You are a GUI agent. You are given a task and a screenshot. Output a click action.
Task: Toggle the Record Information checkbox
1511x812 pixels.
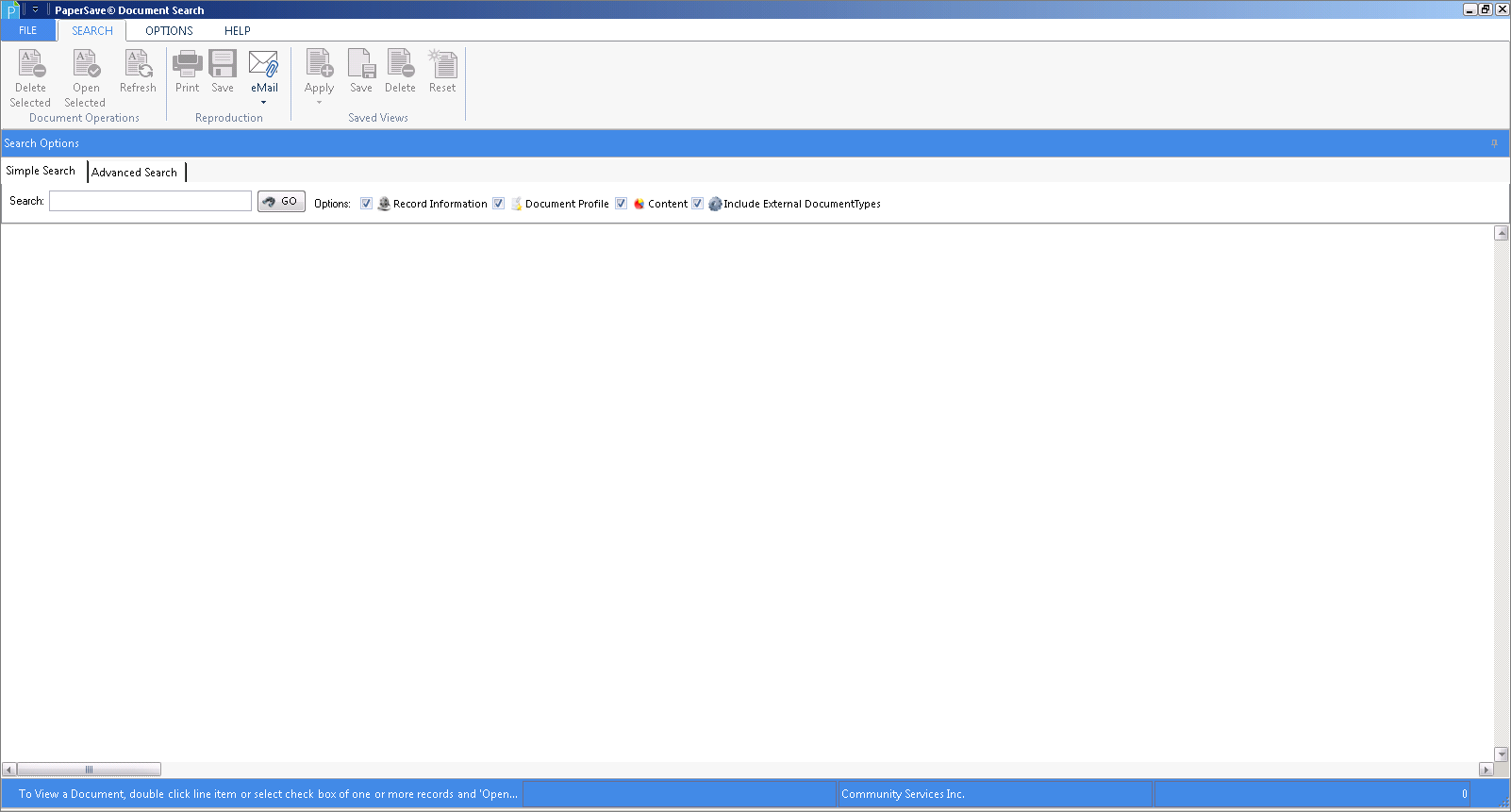point(367,204)
